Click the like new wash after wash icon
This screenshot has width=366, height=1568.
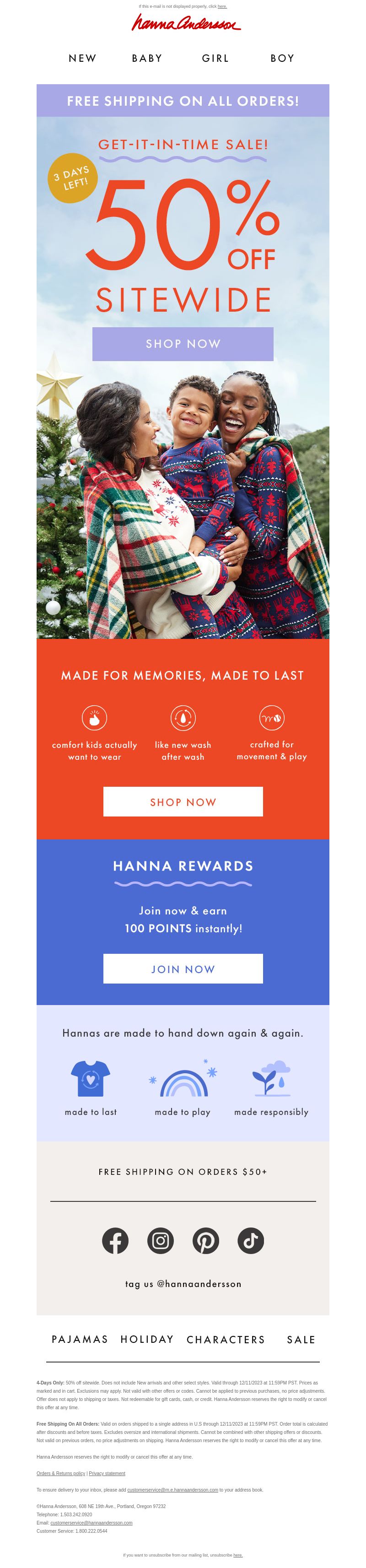pos(183,718)
